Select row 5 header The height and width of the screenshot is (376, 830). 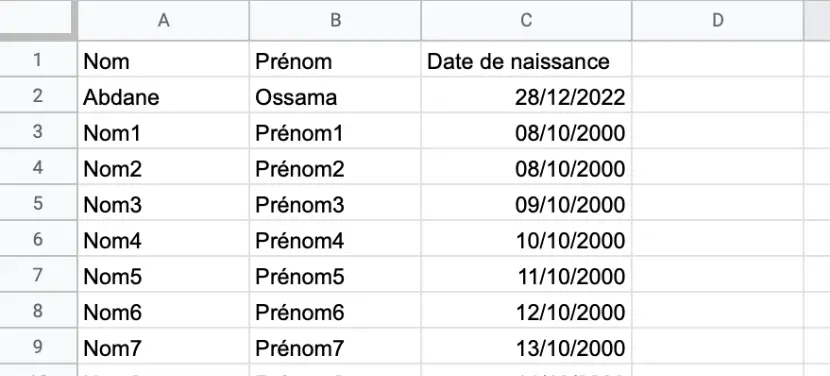[x=38, y=203]
